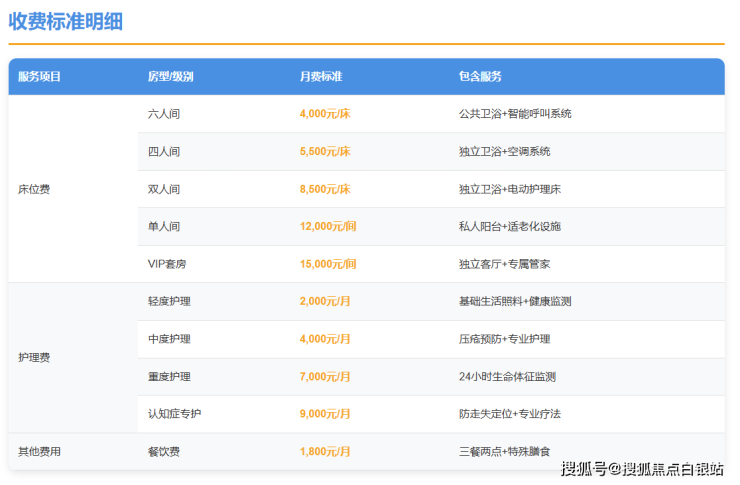Click the 六人间 room type cell

(164, 114)
